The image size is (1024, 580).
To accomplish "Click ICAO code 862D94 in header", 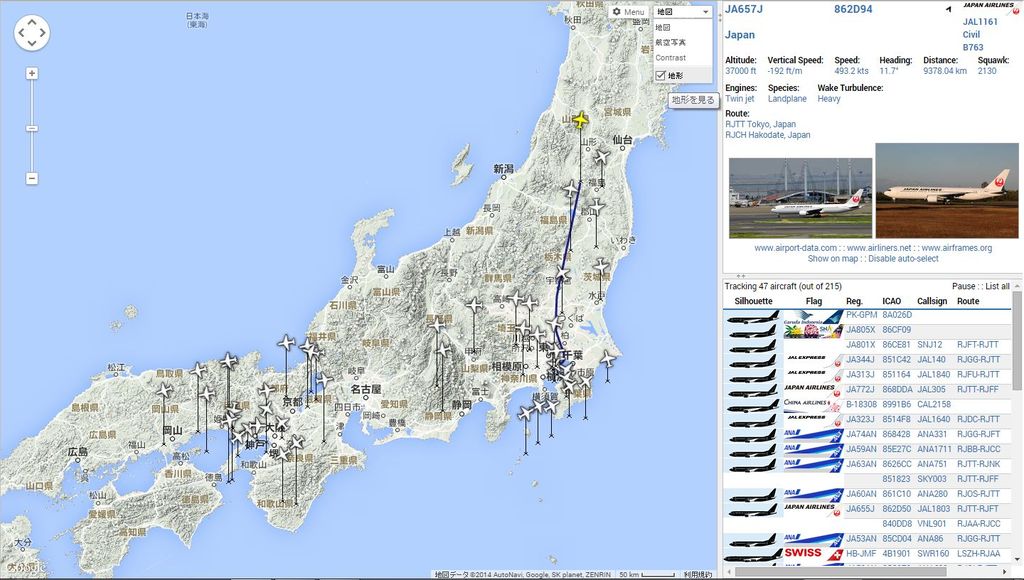I will (x=853, y=9).
